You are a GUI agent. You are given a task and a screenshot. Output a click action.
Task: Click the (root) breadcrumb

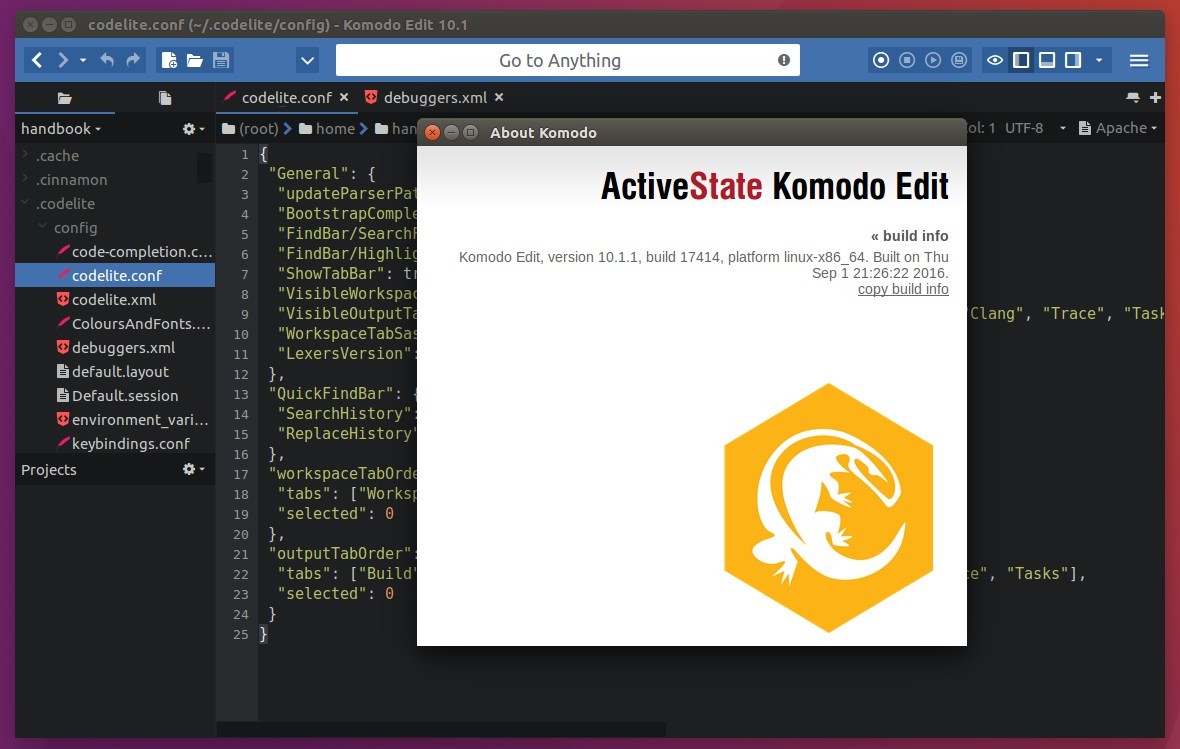(x=250, y=129)
